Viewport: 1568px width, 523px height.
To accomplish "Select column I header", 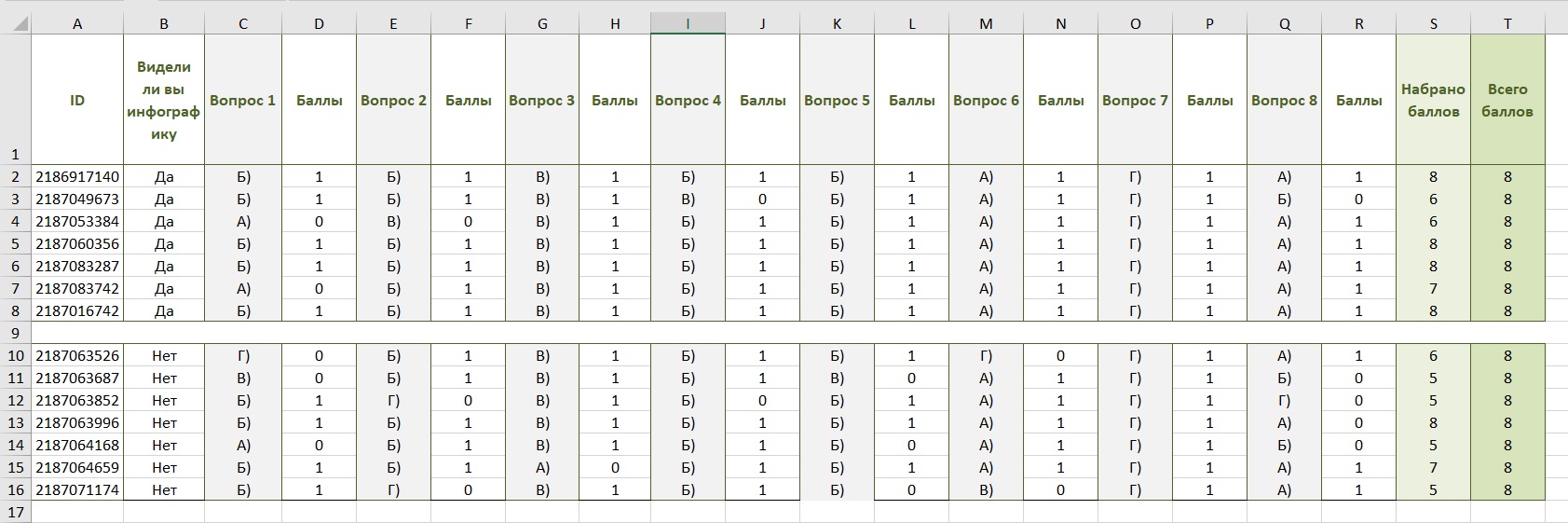I will pos(688,24).
